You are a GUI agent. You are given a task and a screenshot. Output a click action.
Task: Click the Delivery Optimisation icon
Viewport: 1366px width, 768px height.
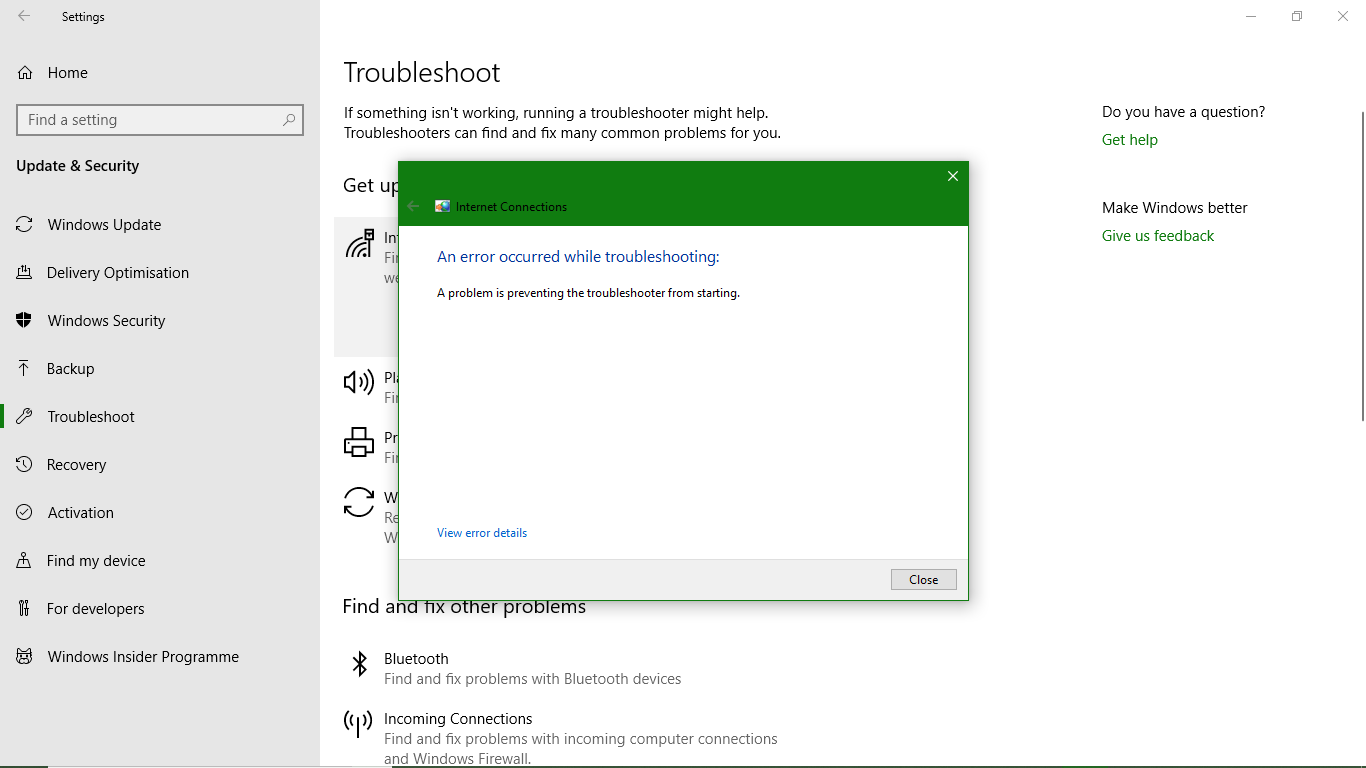coord(25,273)
